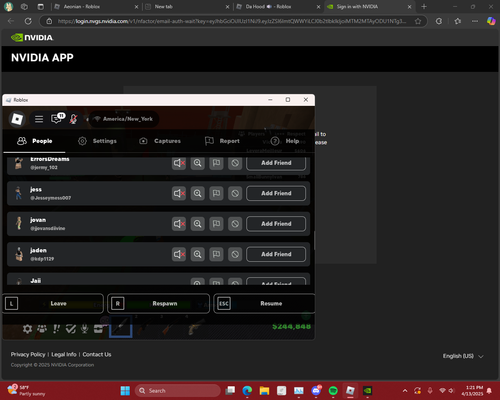Switch to the Report tab
The height and width of the screenshot is (400, 500).
[222, 141]
